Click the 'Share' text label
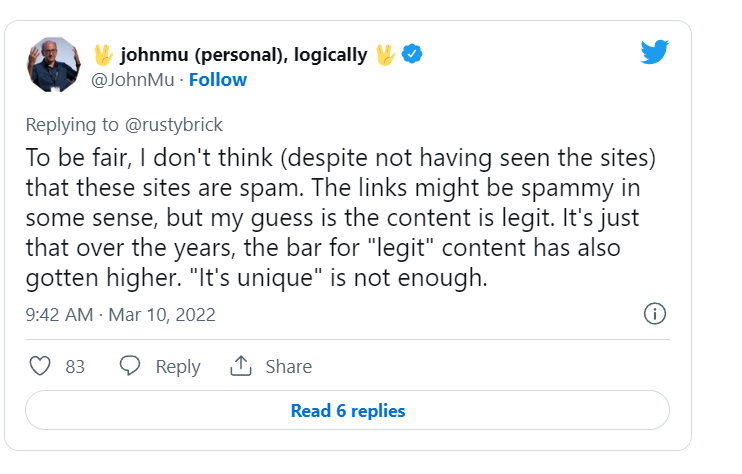Image resolution: width=742 pixels, height=474 pixels. (288, 367)
